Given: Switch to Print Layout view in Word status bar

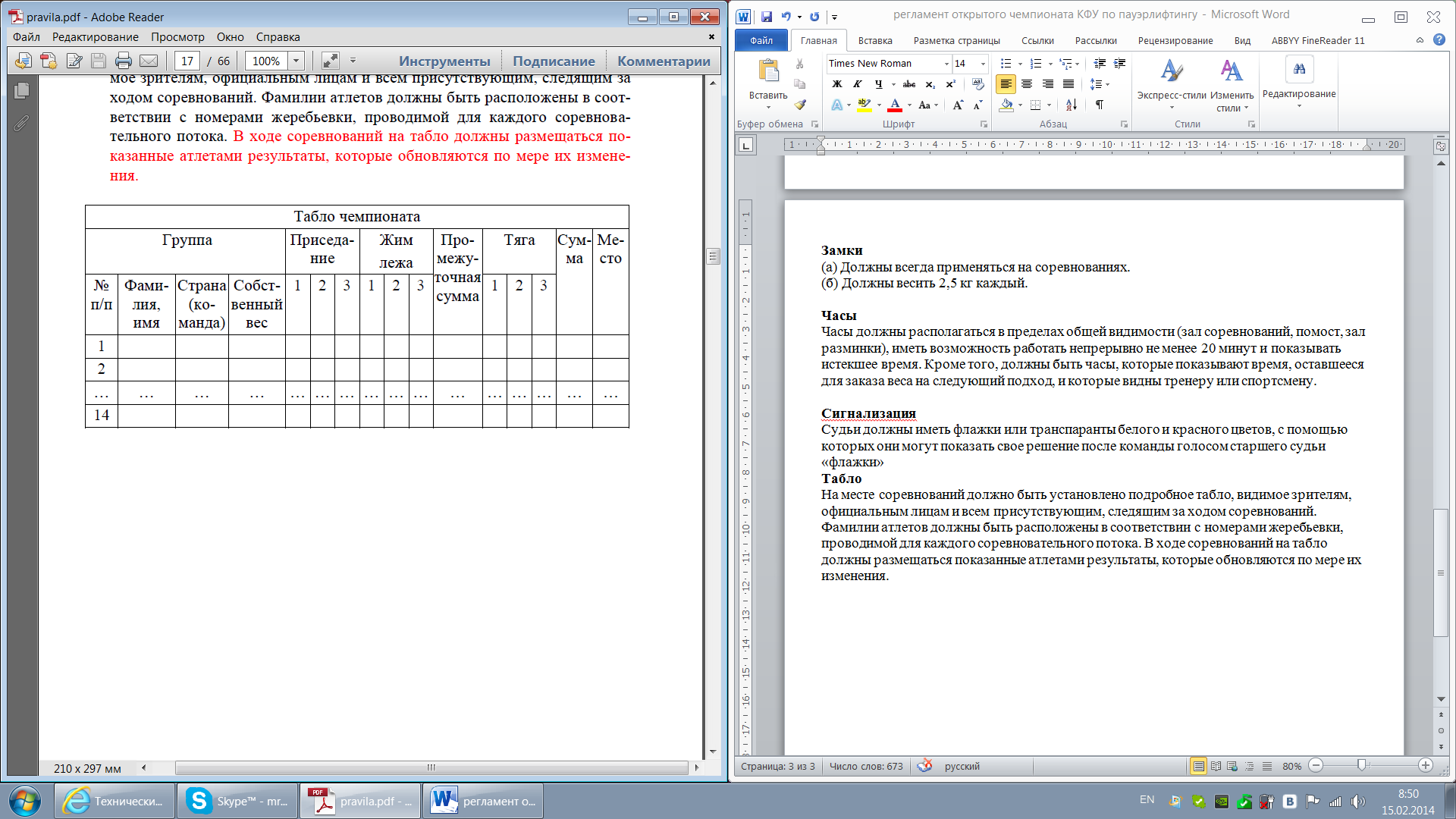Looking at the screenshot, I should pyautogui.click(x=1198, y=766).
